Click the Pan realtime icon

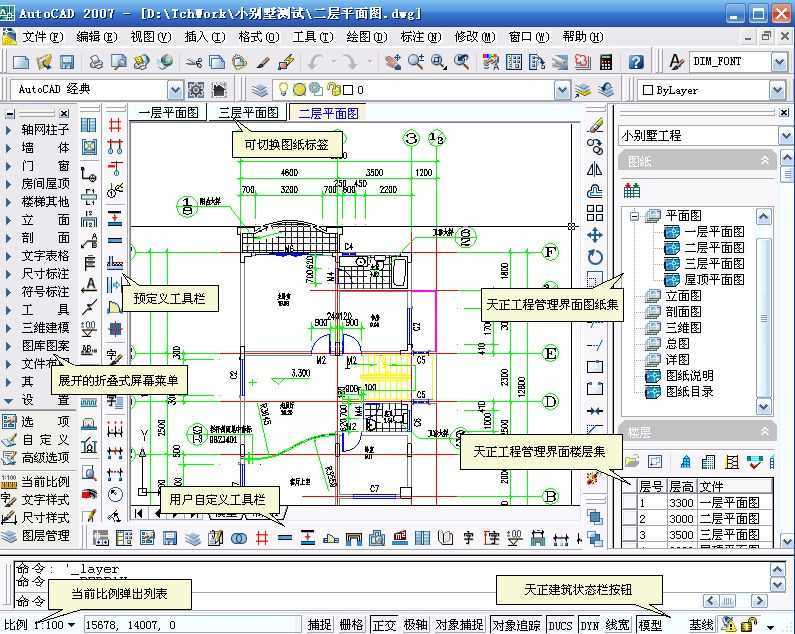tap(393, 62)
